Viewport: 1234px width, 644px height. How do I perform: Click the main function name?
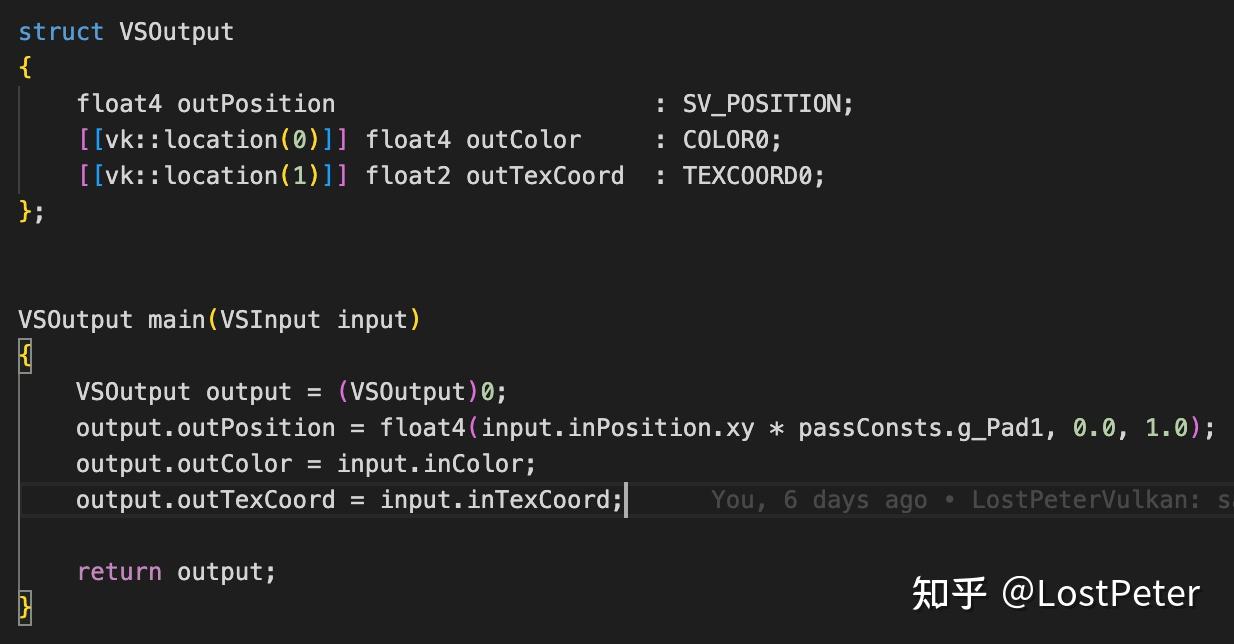(x=176, y=320)
